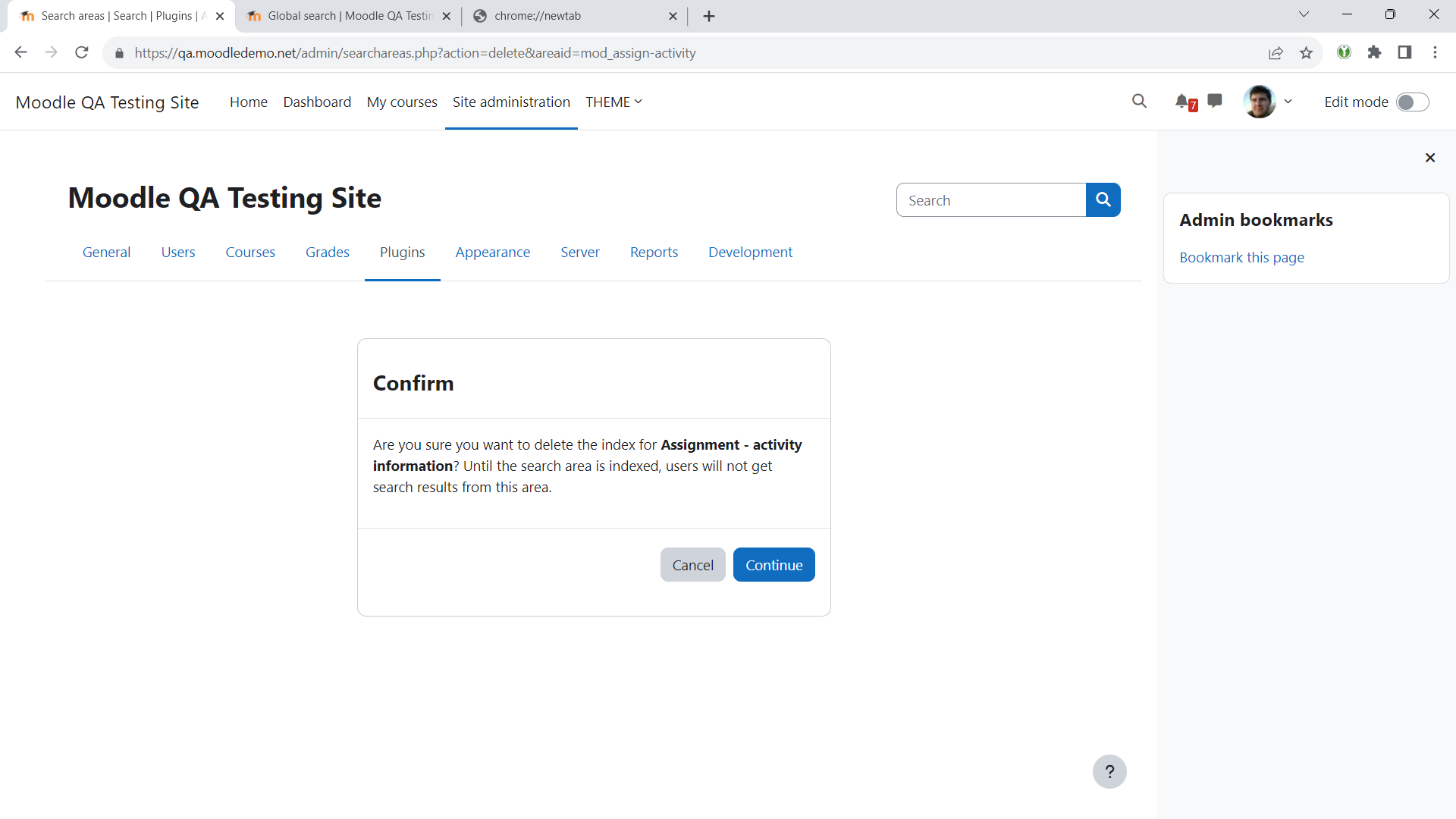
Task: Cancel the index deletion
Action: (x=692, y=564)
